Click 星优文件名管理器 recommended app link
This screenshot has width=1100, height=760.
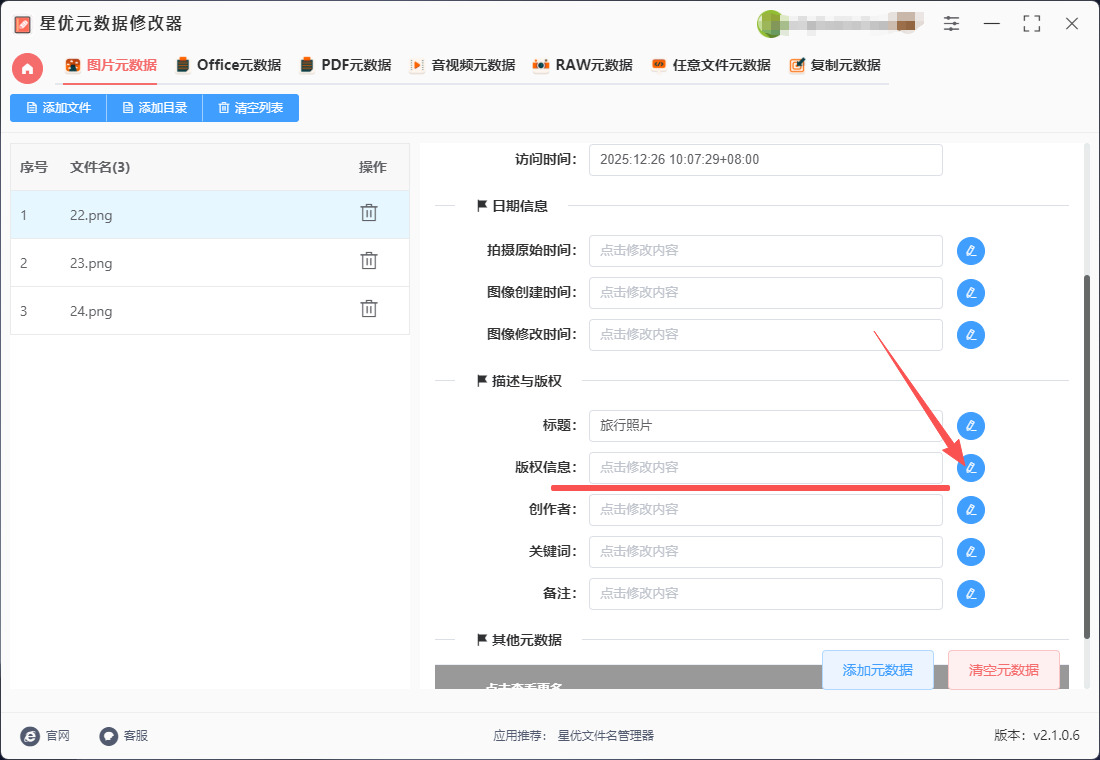click(605, 735)
